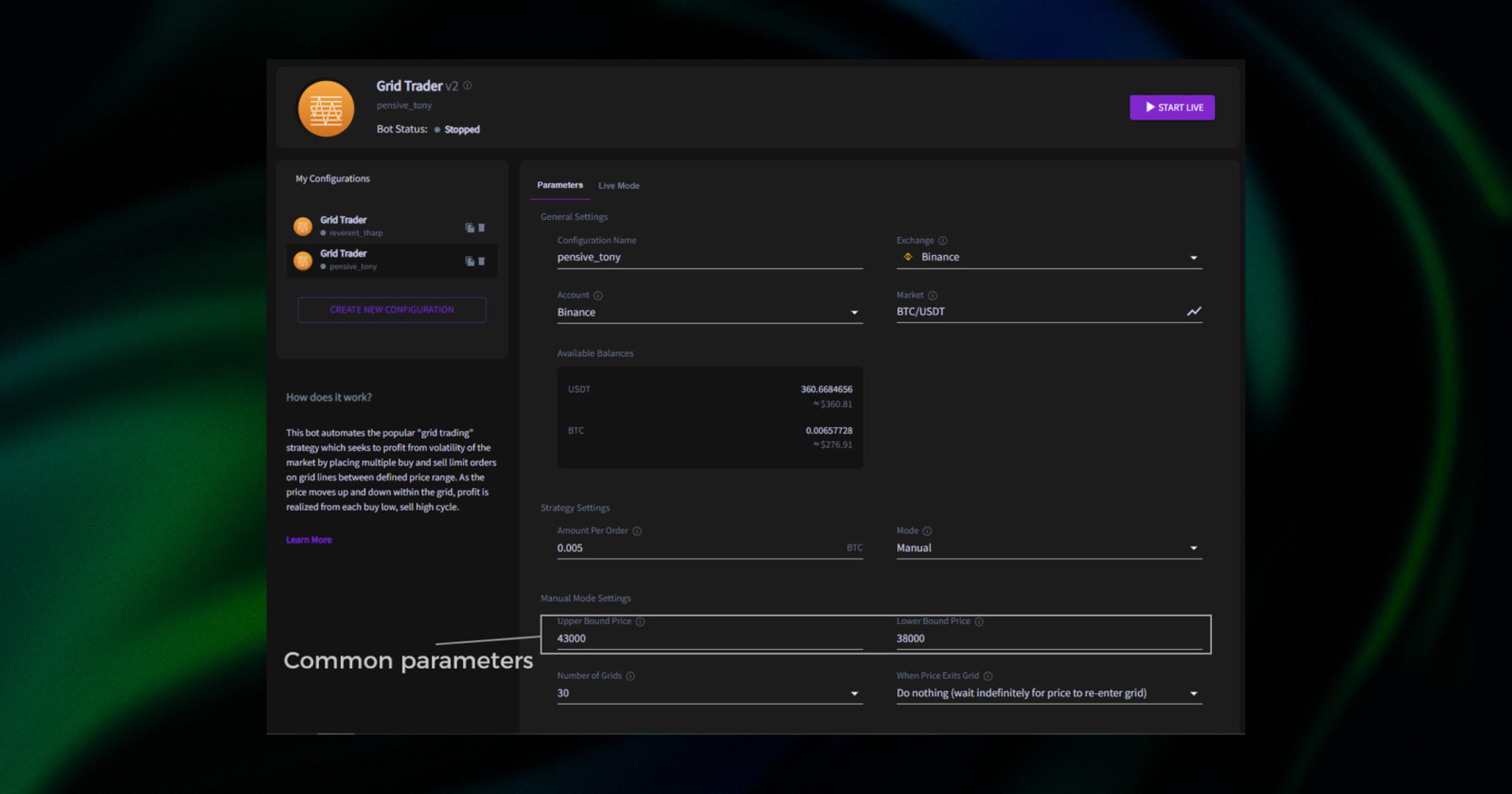Open the Number of Grids dropdown

pos(854,694)
